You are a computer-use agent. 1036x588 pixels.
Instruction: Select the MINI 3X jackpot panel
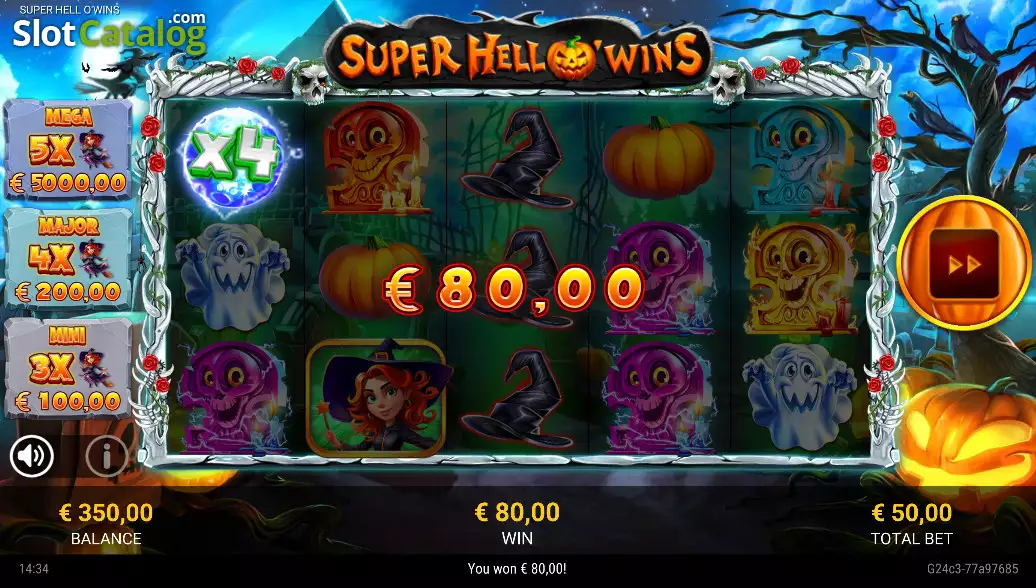[x=69, y=367]
